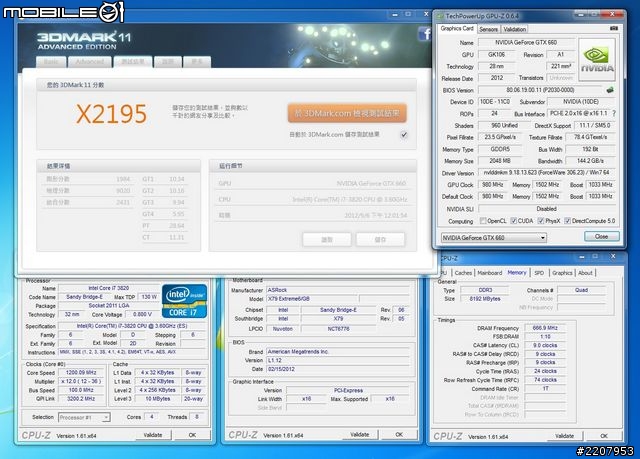Open the Graphics tab in CPU-Z
This screenshot has width=640, height=459.
pos(562,273)
